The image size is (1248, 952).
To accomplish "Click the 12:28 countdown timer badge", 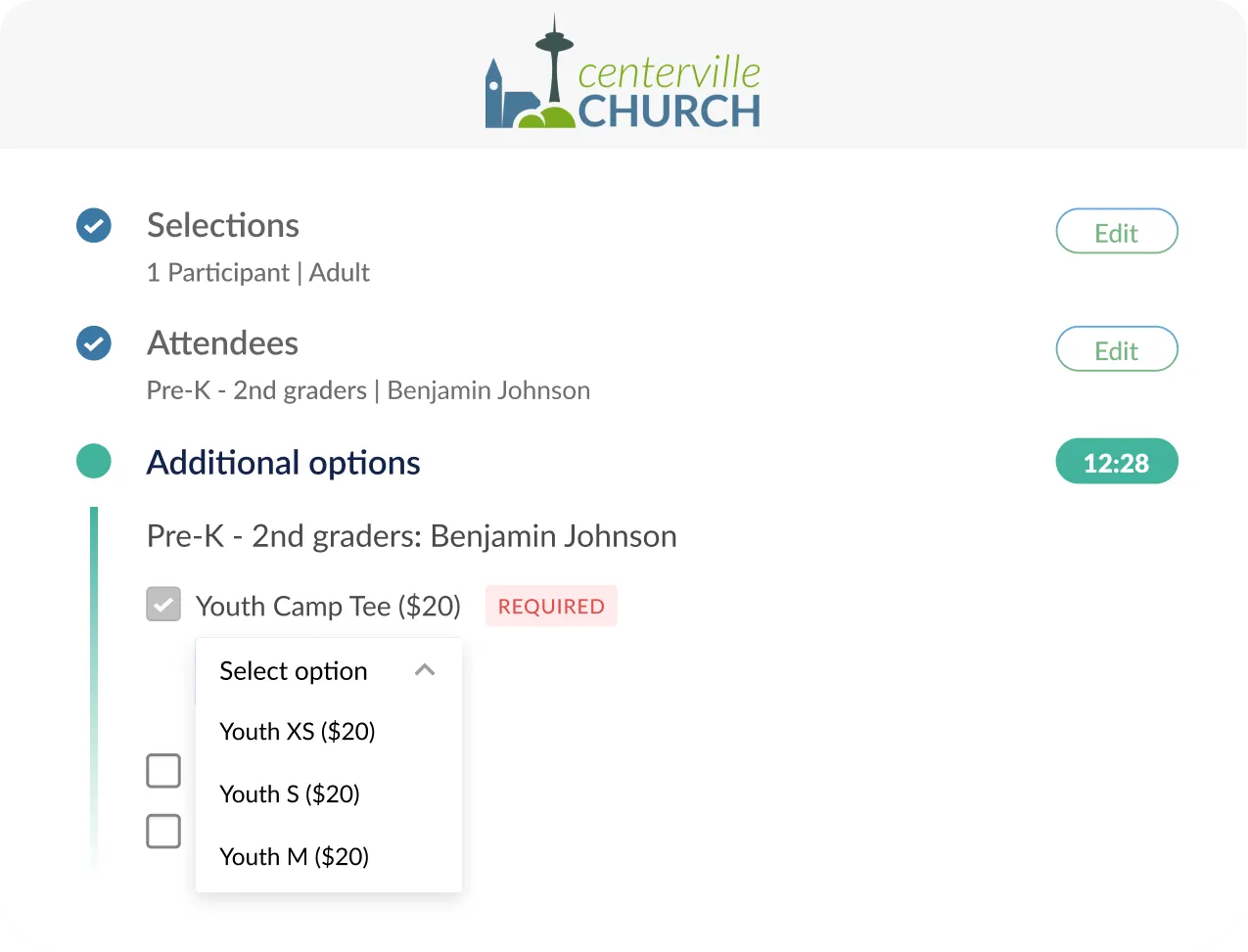I will (1116, 461).
